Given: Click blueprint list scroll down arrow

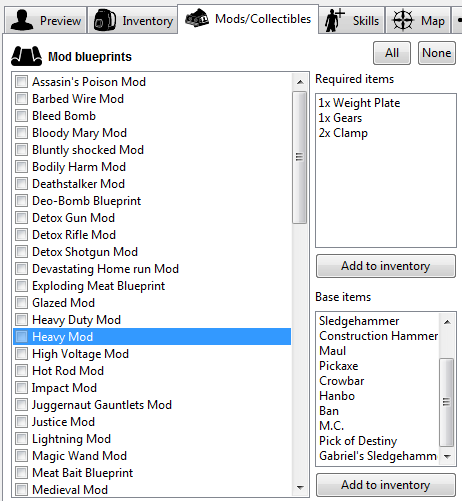Looking at the screenshot, I should [x=300, y=488].
